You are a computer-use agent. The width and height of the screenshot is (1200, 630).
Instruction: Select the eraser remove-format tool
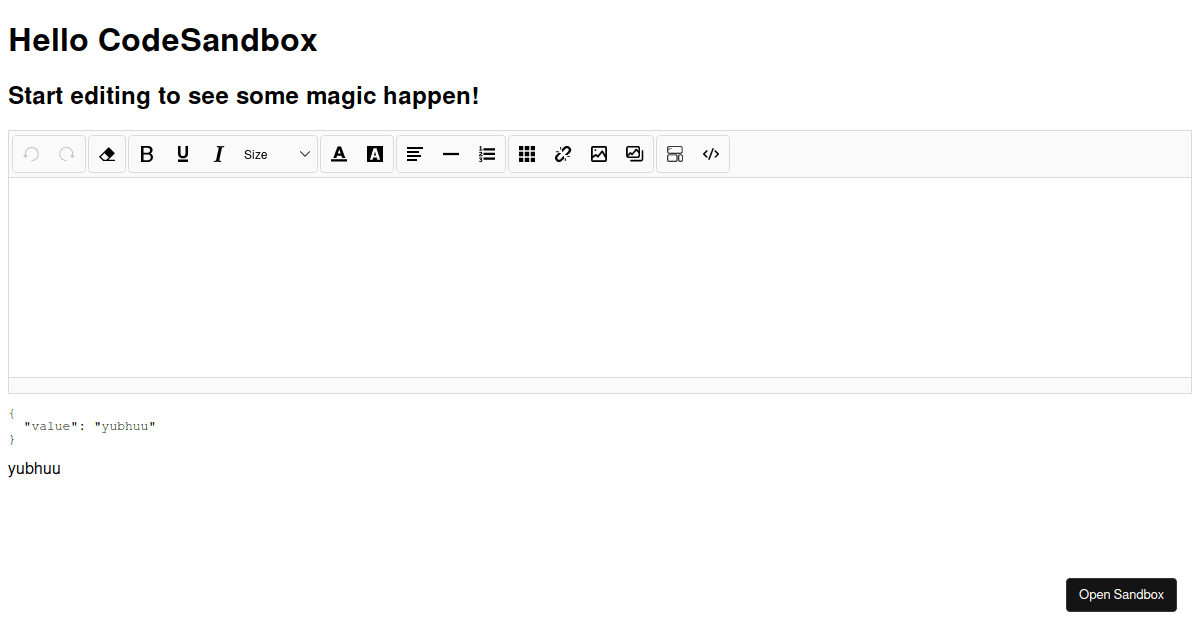pyautogui.click(x=107, y=154)
